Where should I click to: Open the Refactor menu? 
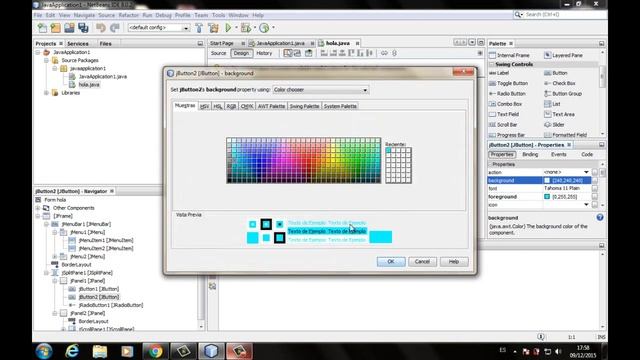(x=129, y=15)
